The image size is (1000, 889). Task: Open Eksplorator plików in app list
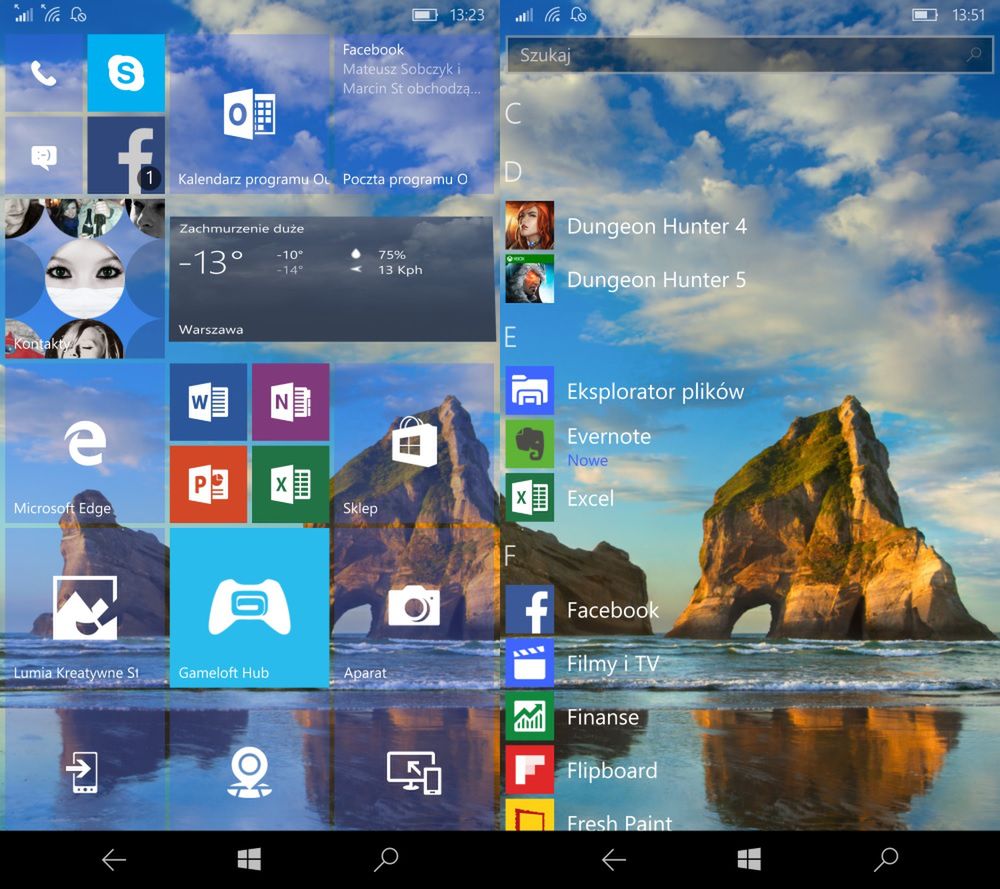point(624,391)
